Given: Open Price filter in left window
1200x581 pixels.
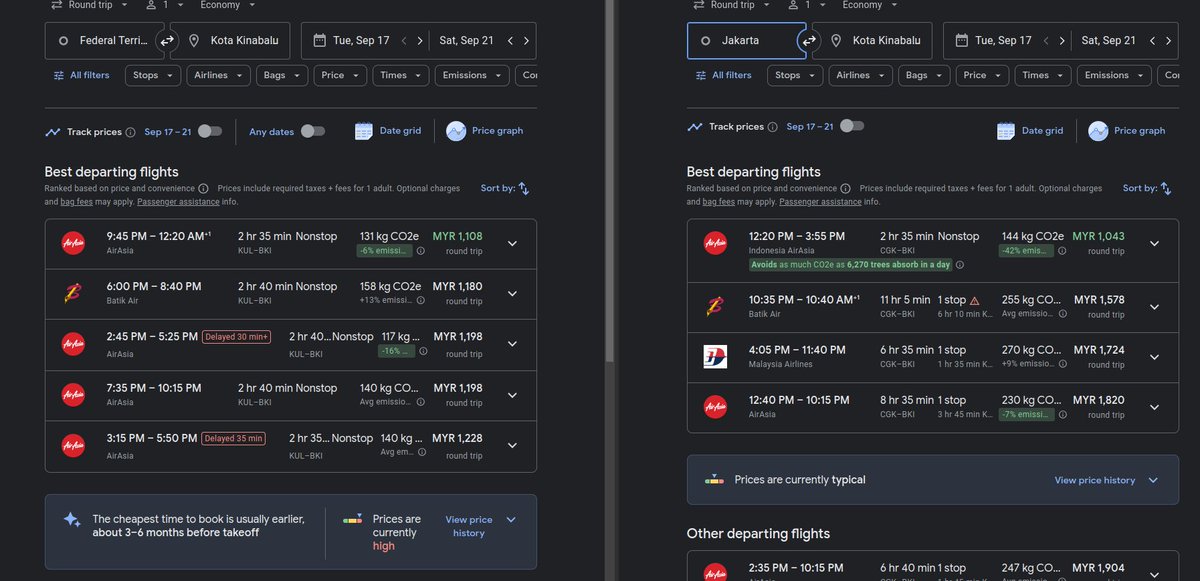Looking at the screenshot, I should point(340,75).
